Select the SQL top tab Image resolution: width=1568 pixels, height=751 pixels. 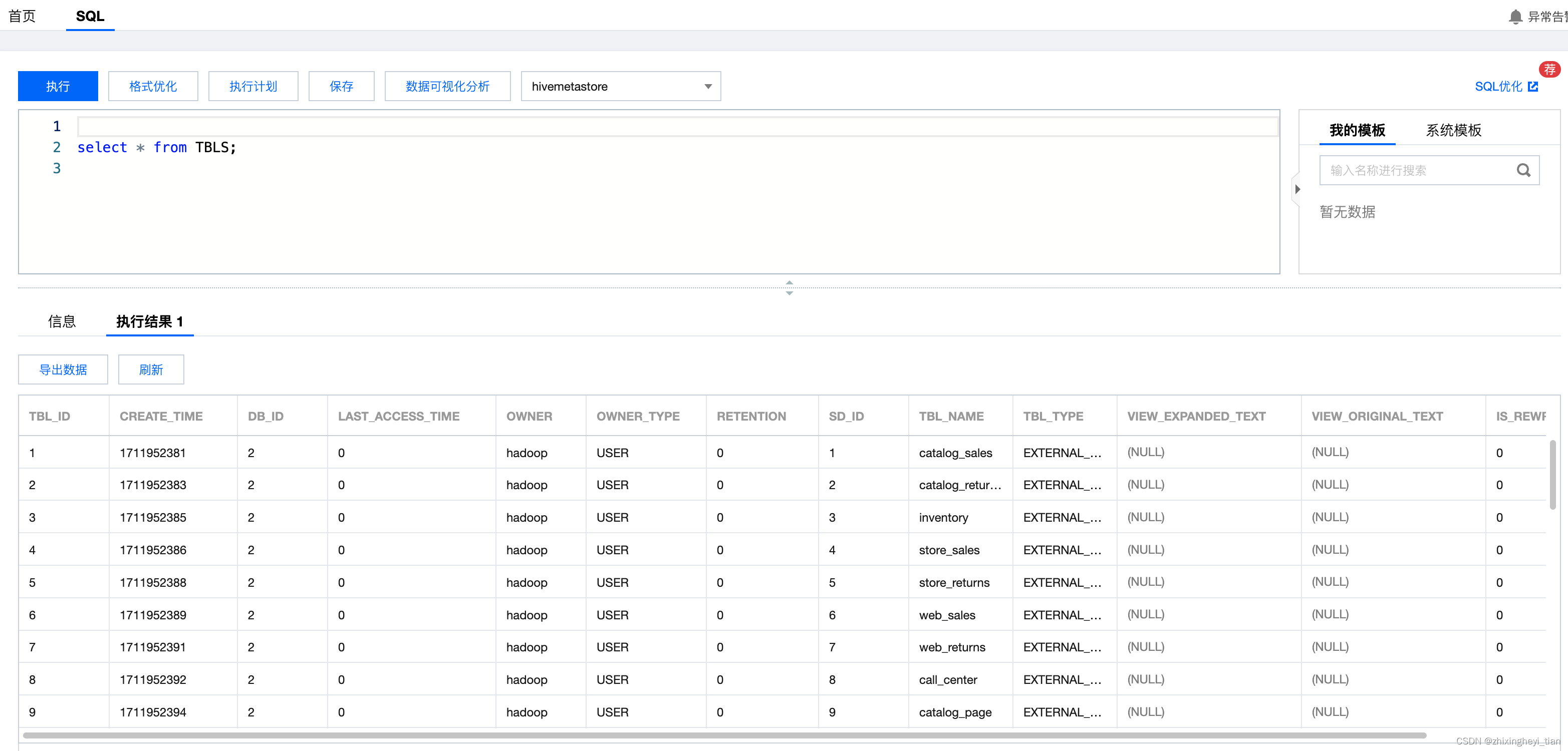(90, 16)
